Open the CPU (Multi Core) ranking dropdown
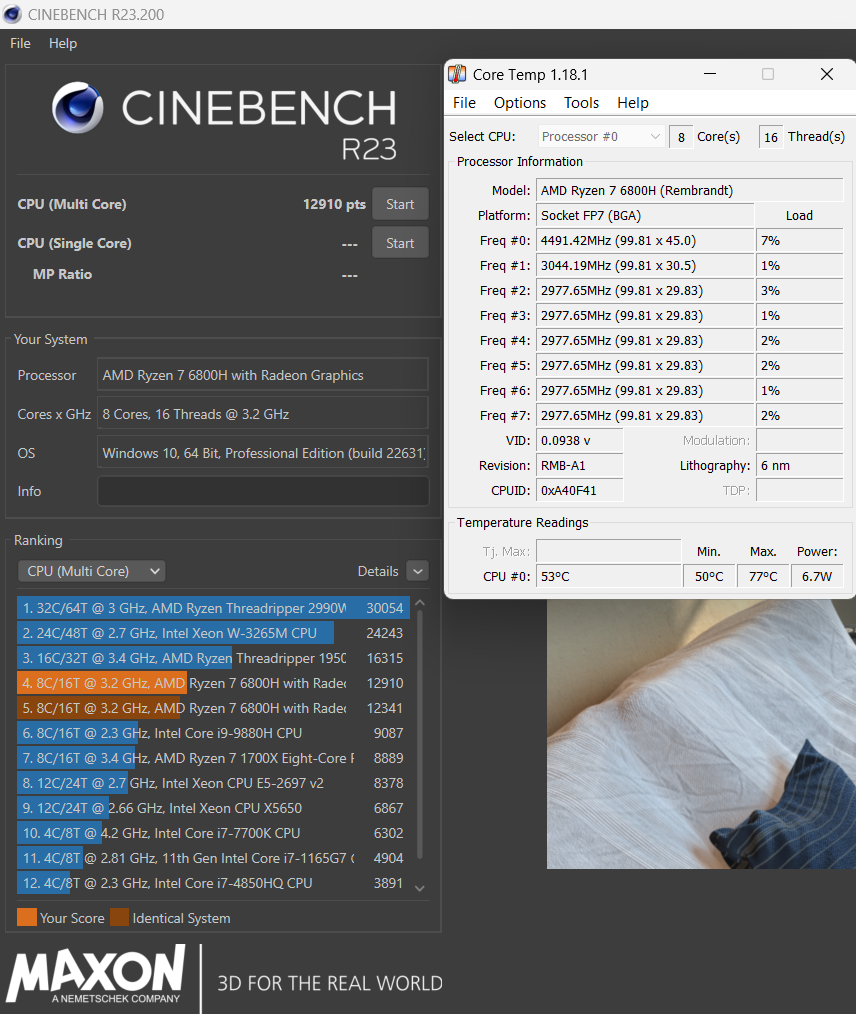 (x=92, y=571)
